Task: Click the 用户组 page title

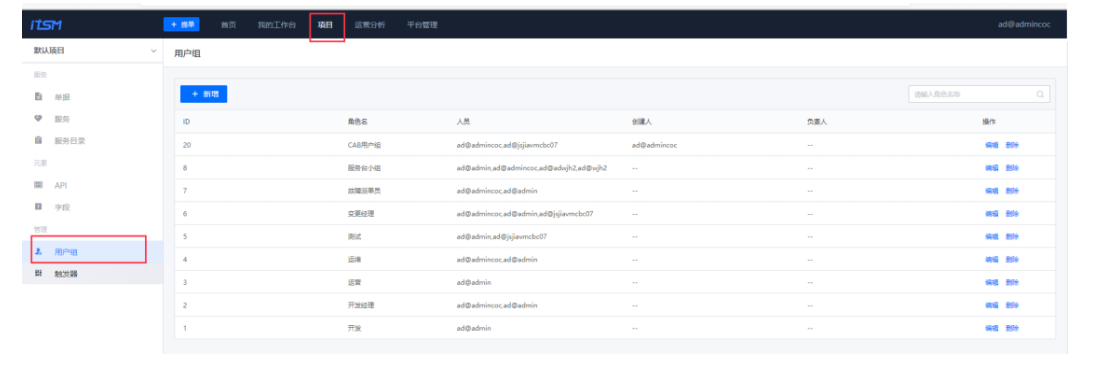Action: [187, 53]
